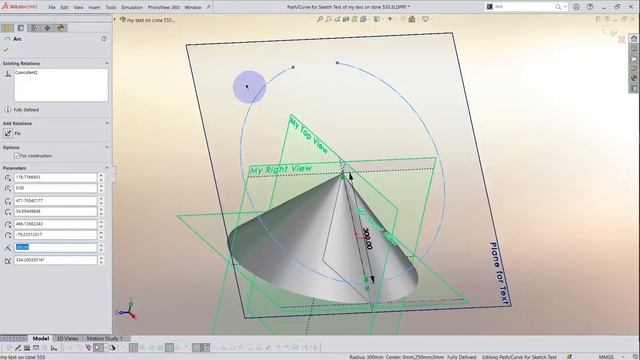
Task: Cancel the sketch with the red X
Action: point(622,39)
